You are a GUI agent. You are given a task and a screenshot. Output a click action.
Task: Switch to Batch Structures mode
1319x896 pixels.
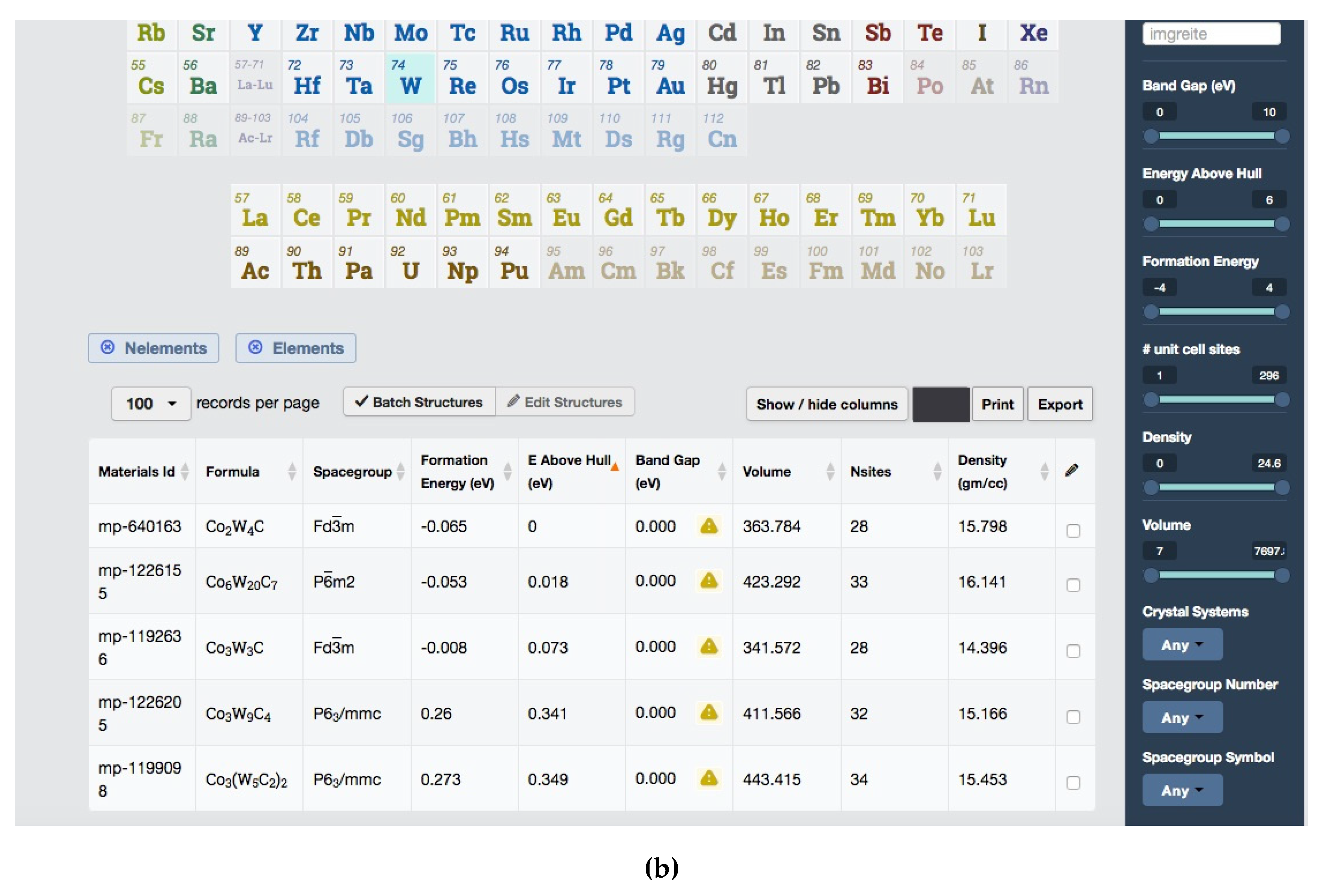(419, 402)
